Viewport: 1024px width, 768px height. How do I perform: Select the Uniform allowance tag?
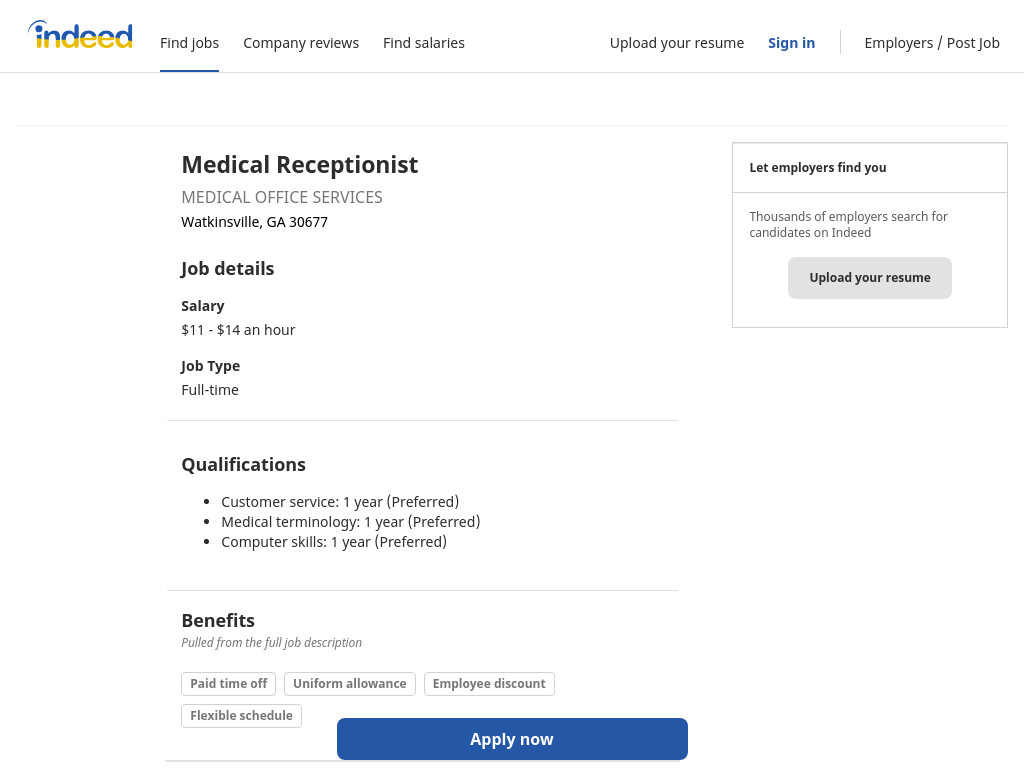[x=349, y=684]
